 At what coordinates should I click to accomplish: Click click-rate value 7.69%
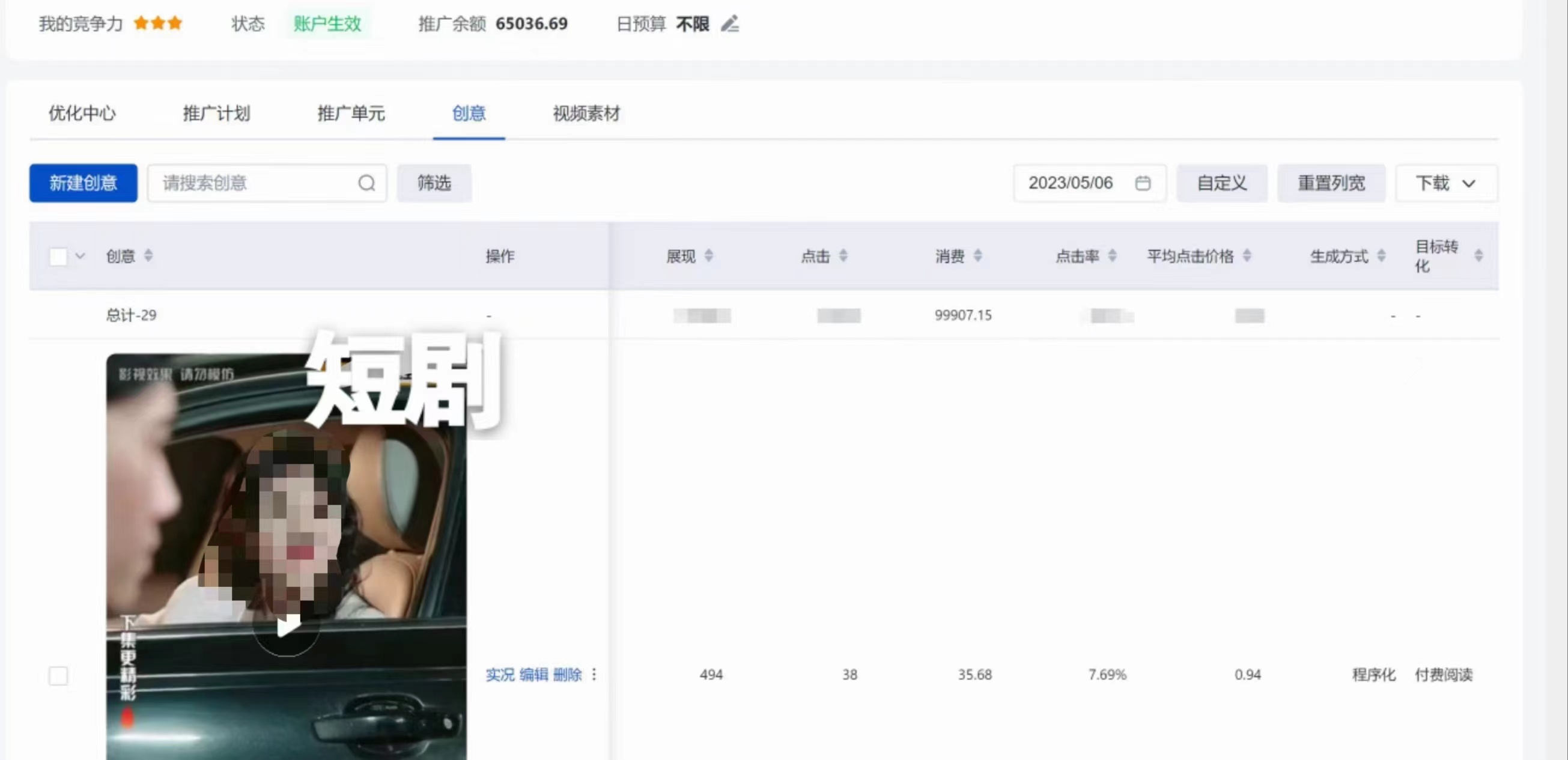click(x=1107, y=674)
